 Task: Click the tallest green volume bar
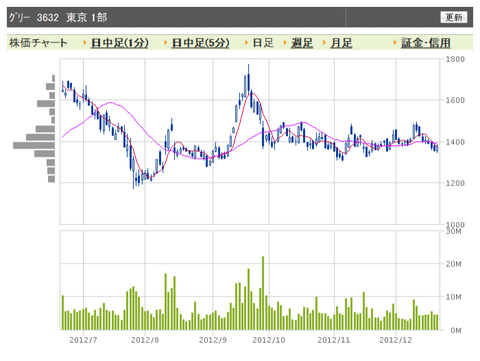pyautogui.click(x=263, y=293)
